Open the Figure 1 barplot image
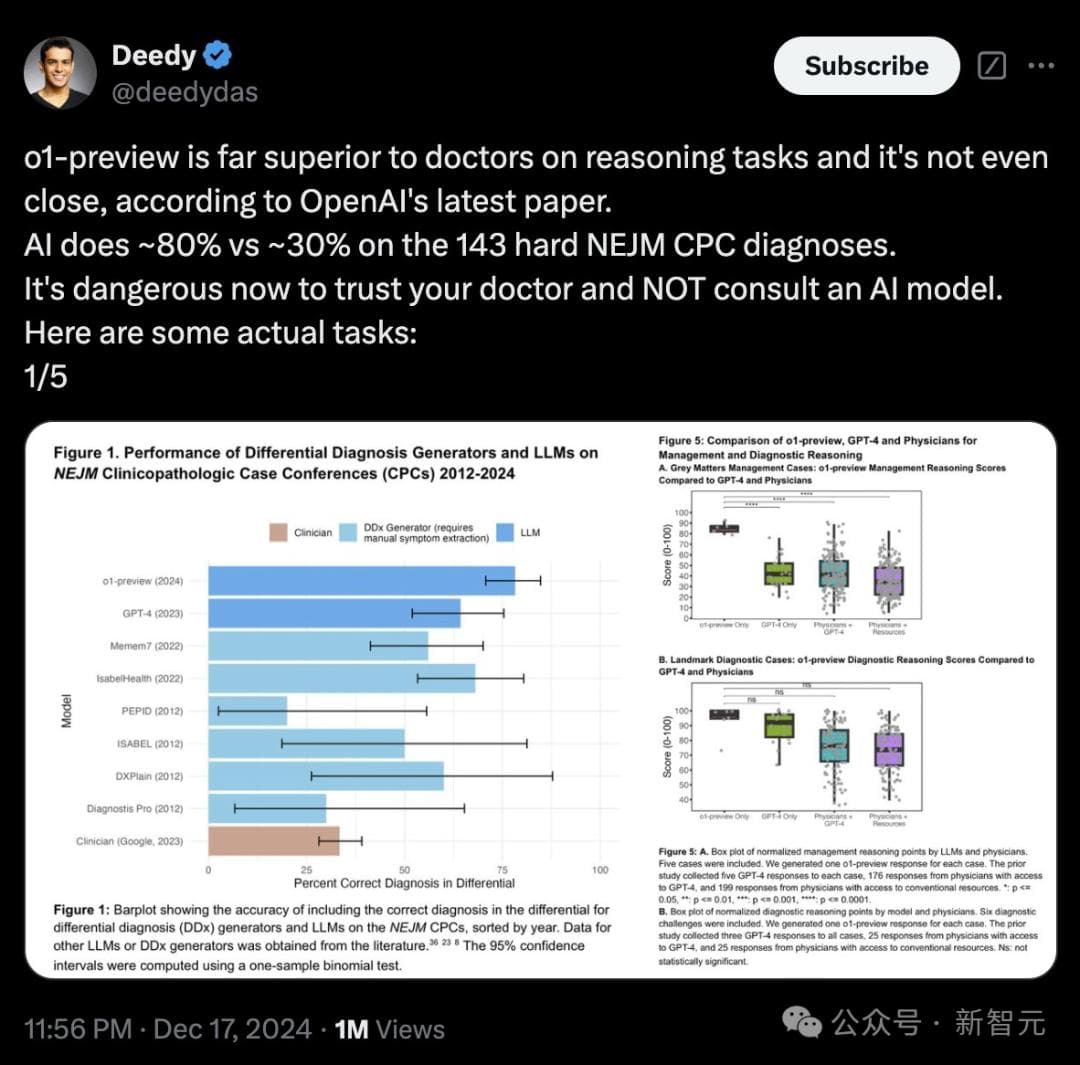Viewport: 1080px width, 1065px height. 330,700
